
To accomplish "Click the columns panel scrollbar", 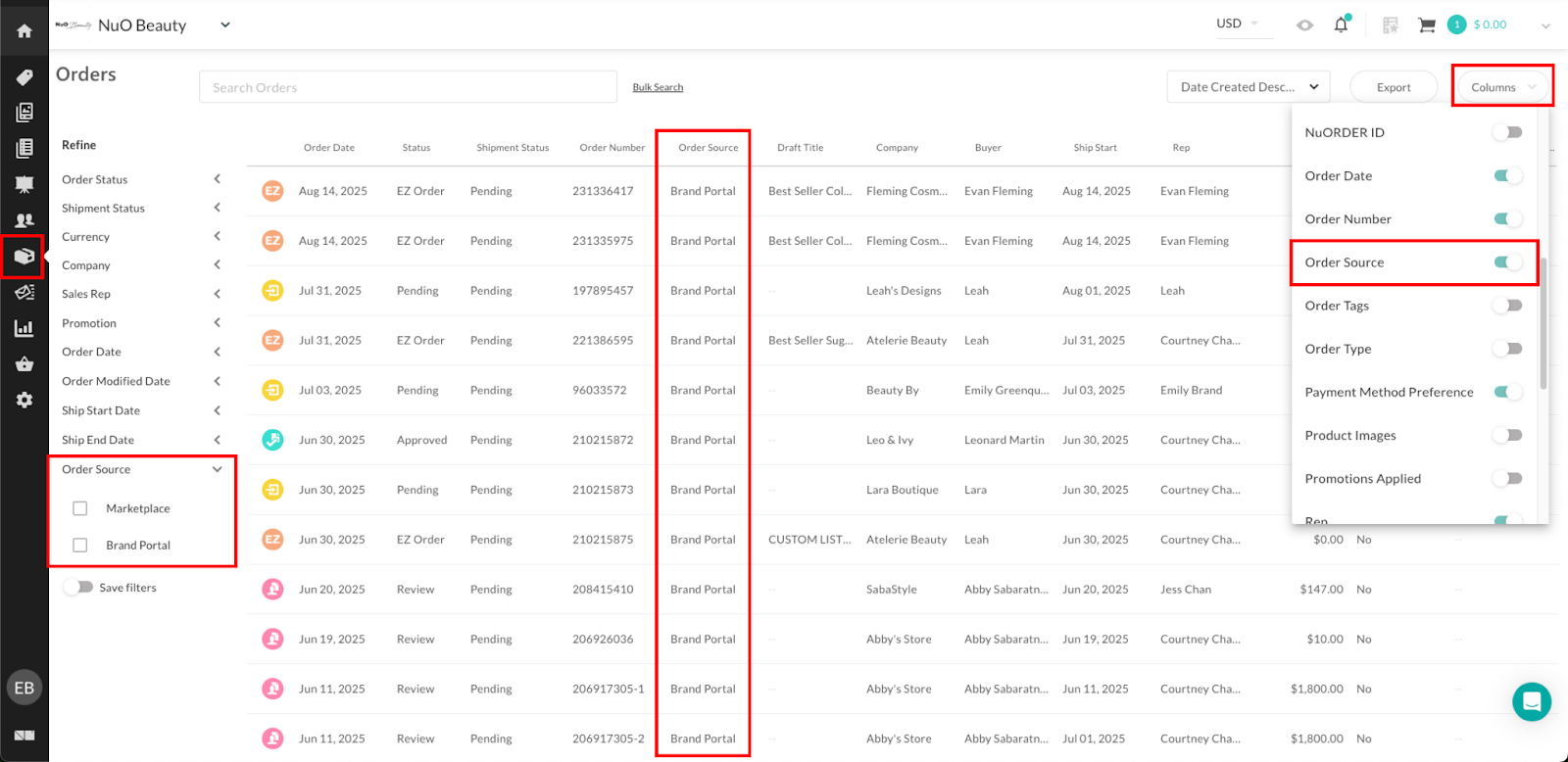I will 1543,323.
